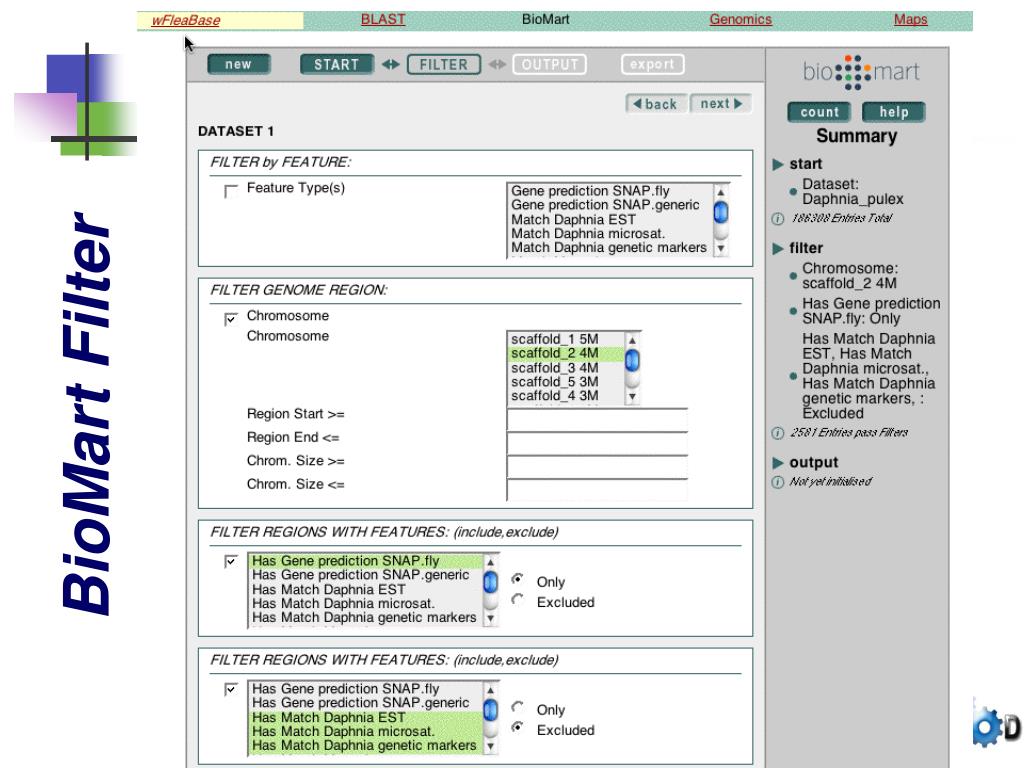The height and width of the screenshot is (768, 1024).
Task: Select "scaffold_4 3M" in the Chromosome list
Action: tap(566, 396)
